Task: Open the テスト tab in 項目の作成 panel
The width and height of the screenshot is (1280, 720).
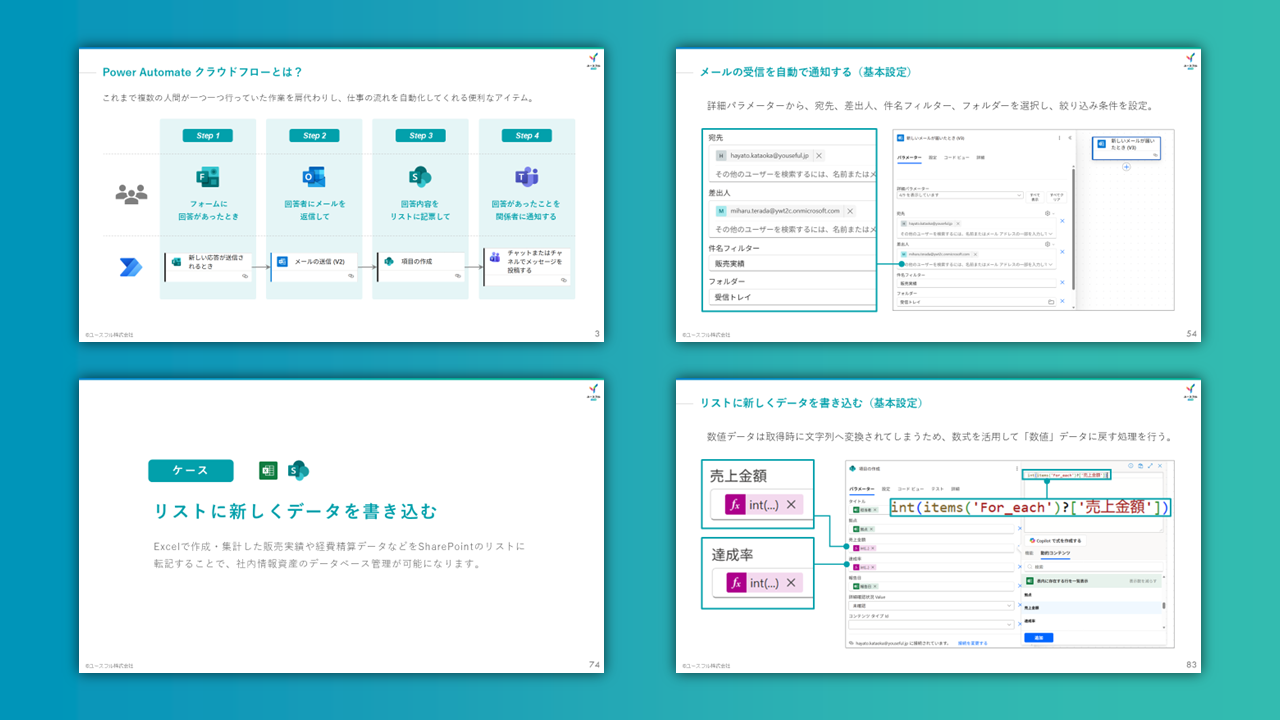Action: (x=936, y=489)
